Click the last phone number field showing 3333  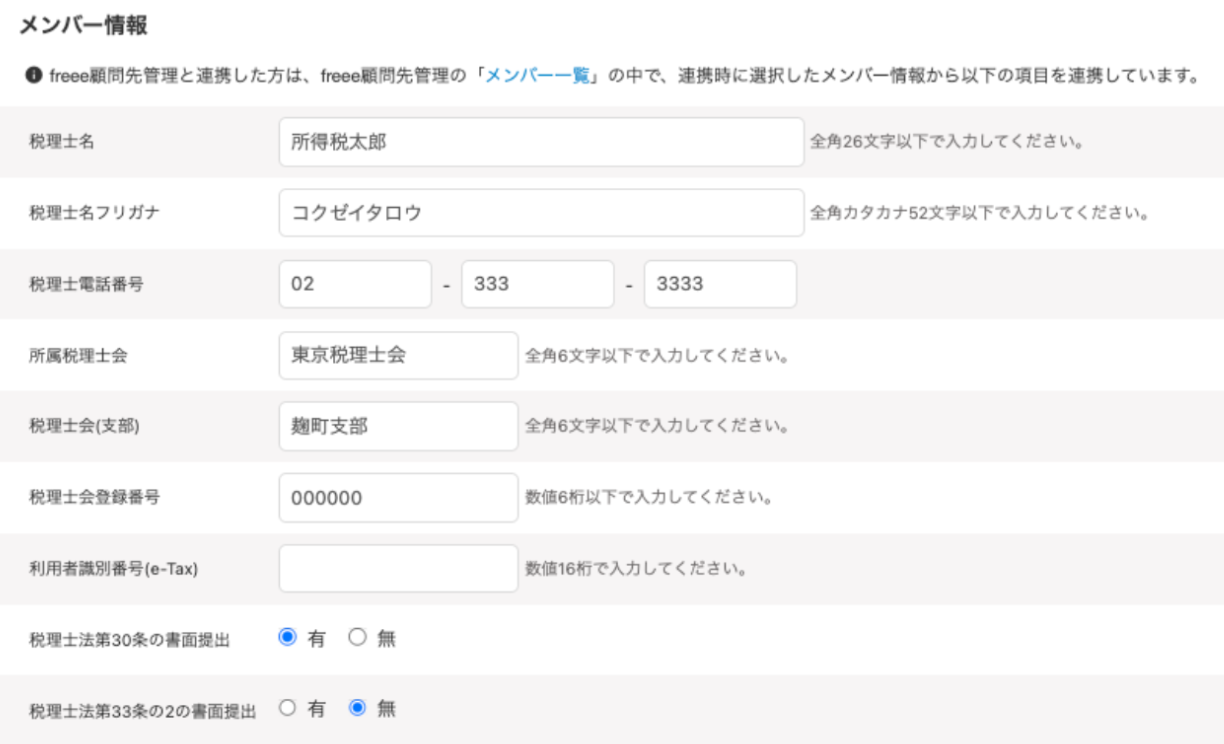click(720, 284)
